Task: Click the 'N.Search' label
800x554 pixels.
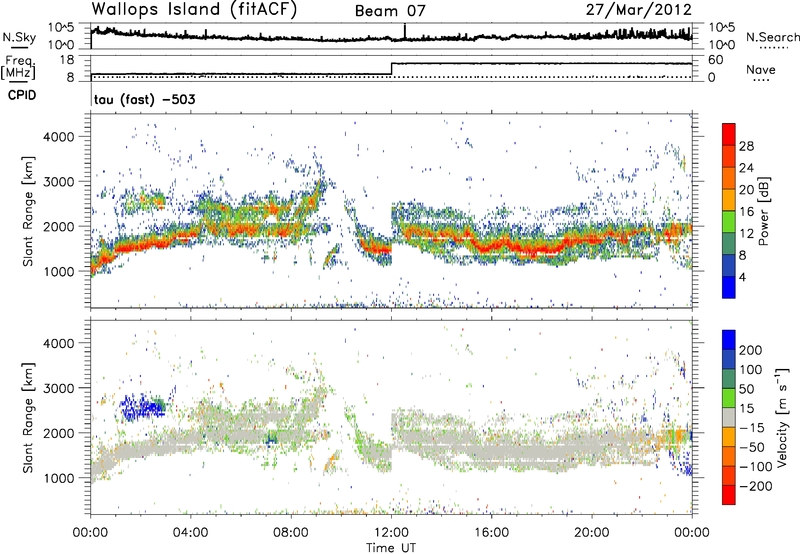Action: coord(773,37)
